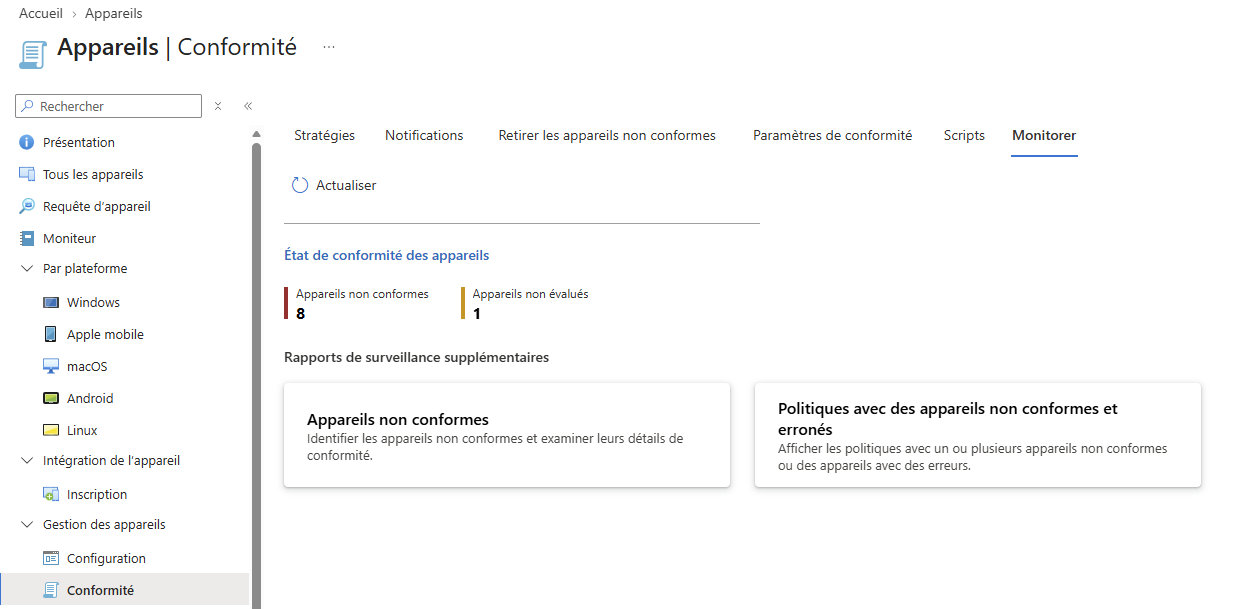Click Rapports de surveillance supplémentaires heading
This screenshot has height=609, width=1255.
coord(416,357)
